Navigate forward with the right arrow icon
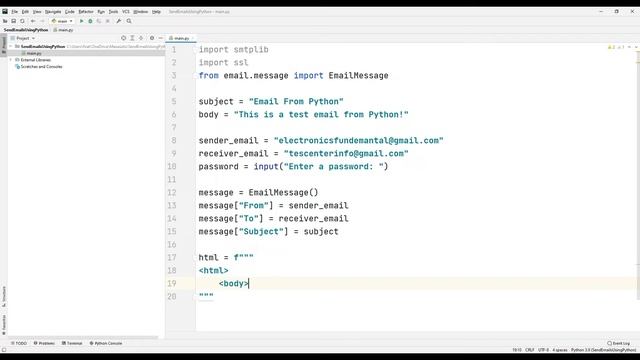 42,21
